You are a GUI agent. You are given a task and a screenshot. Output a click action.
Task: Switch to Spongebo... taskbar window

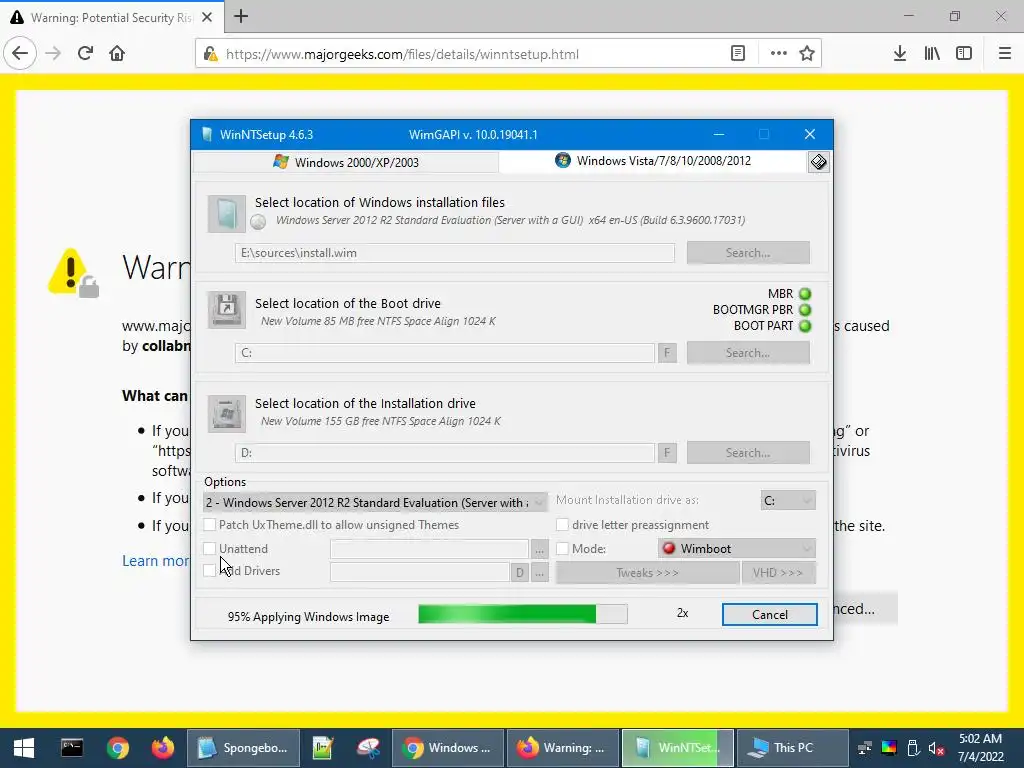click(x=243, y=748)
